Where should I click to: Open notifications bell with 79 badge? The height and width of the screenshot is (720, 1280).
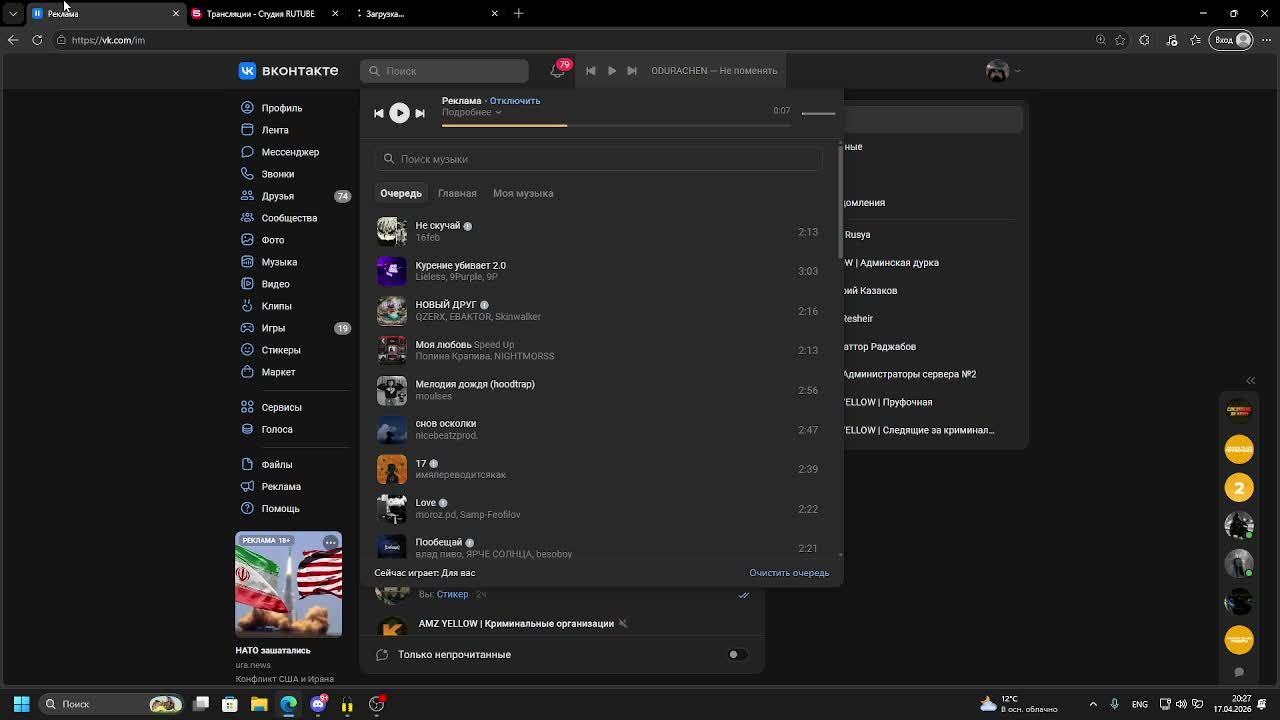click(x=557, y=71)
